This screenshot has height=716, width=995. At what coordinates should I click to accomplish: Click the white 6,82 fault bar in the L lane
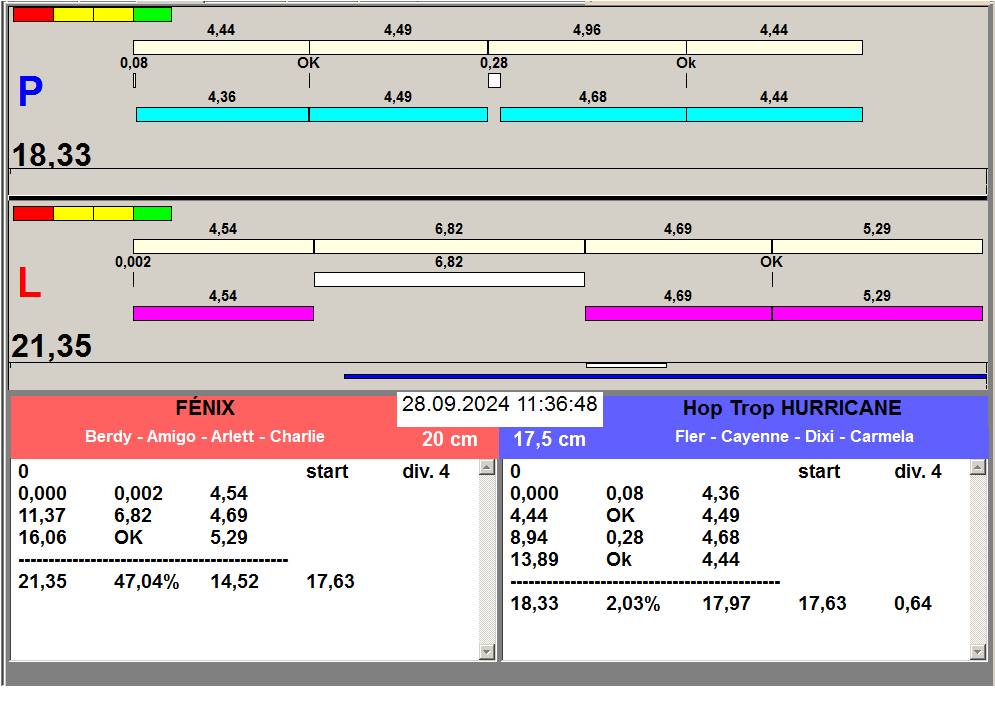[x=449, y=280]
